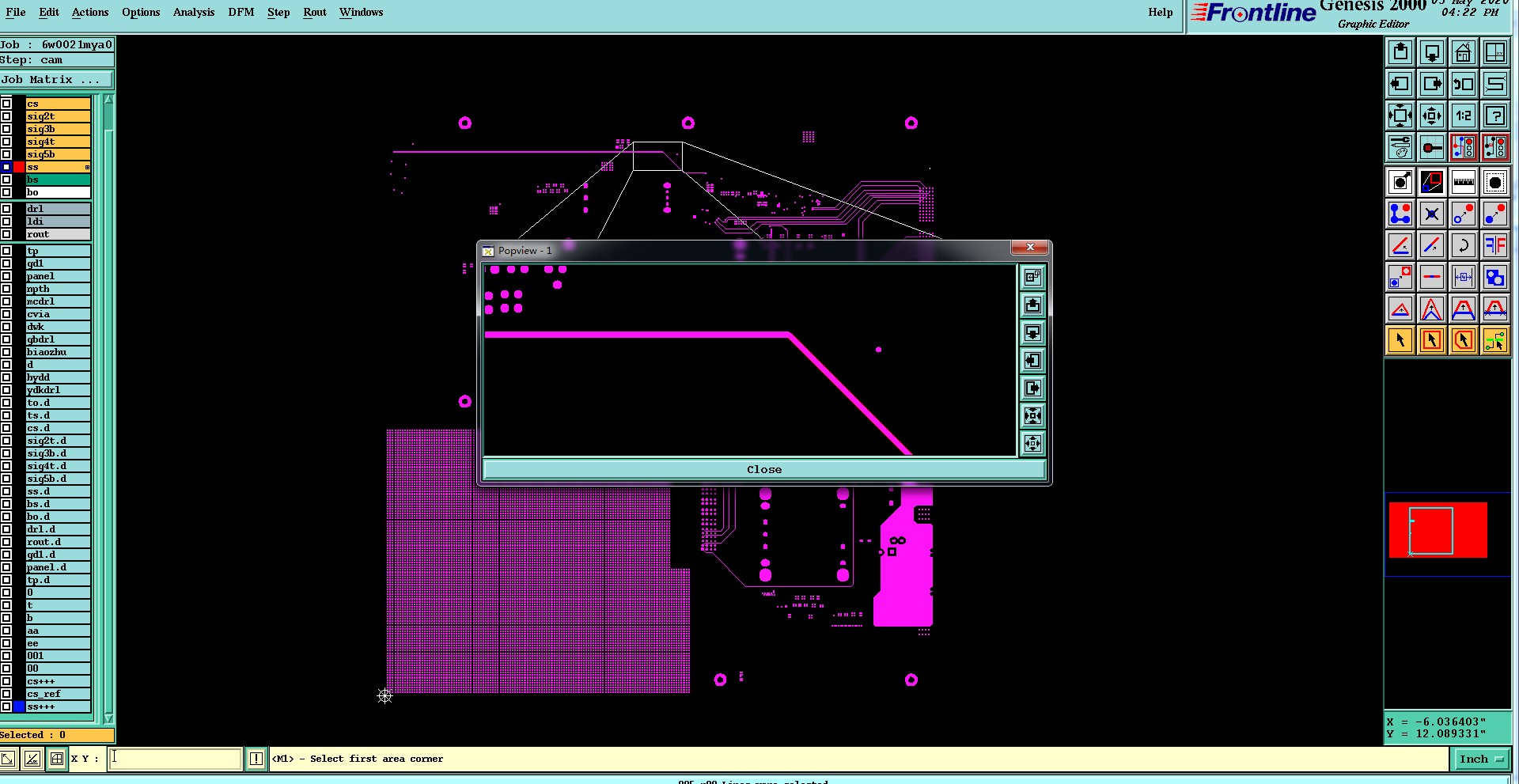Screen dimensions: 1519x784
Task: Toggle checkbox for layer drl
Action: (x=6, y=209)
